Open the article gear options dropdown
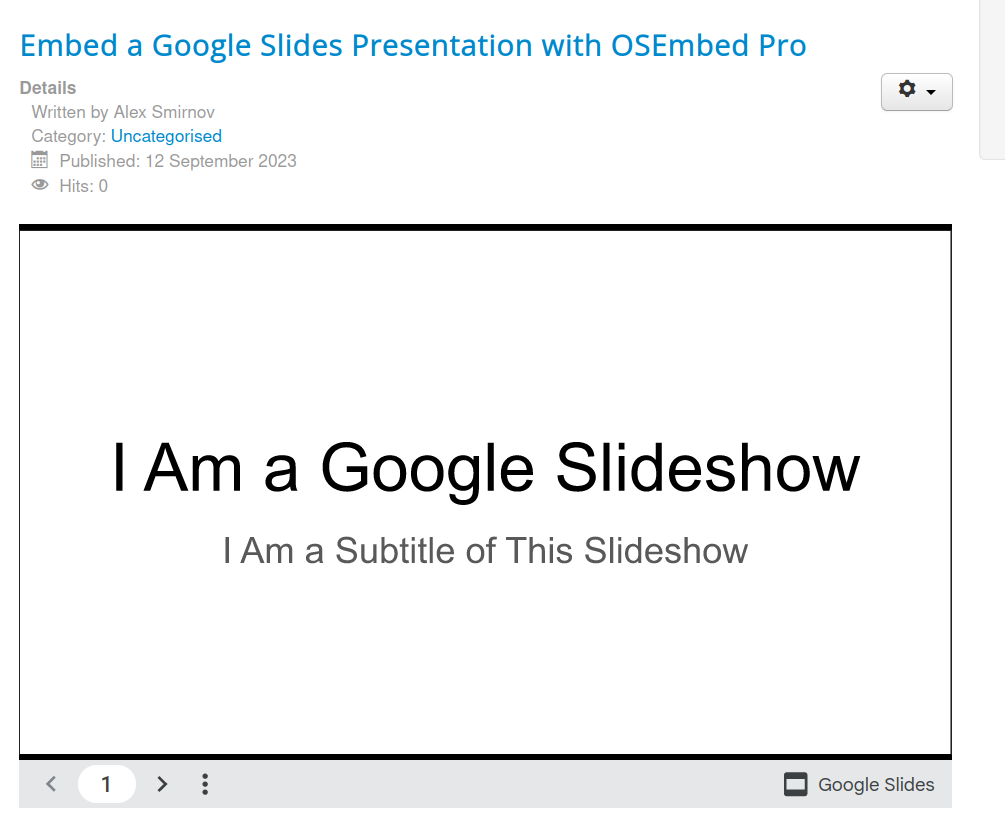Image resolution: width=1005 pixels, height=828 pixels. point(917,92)
